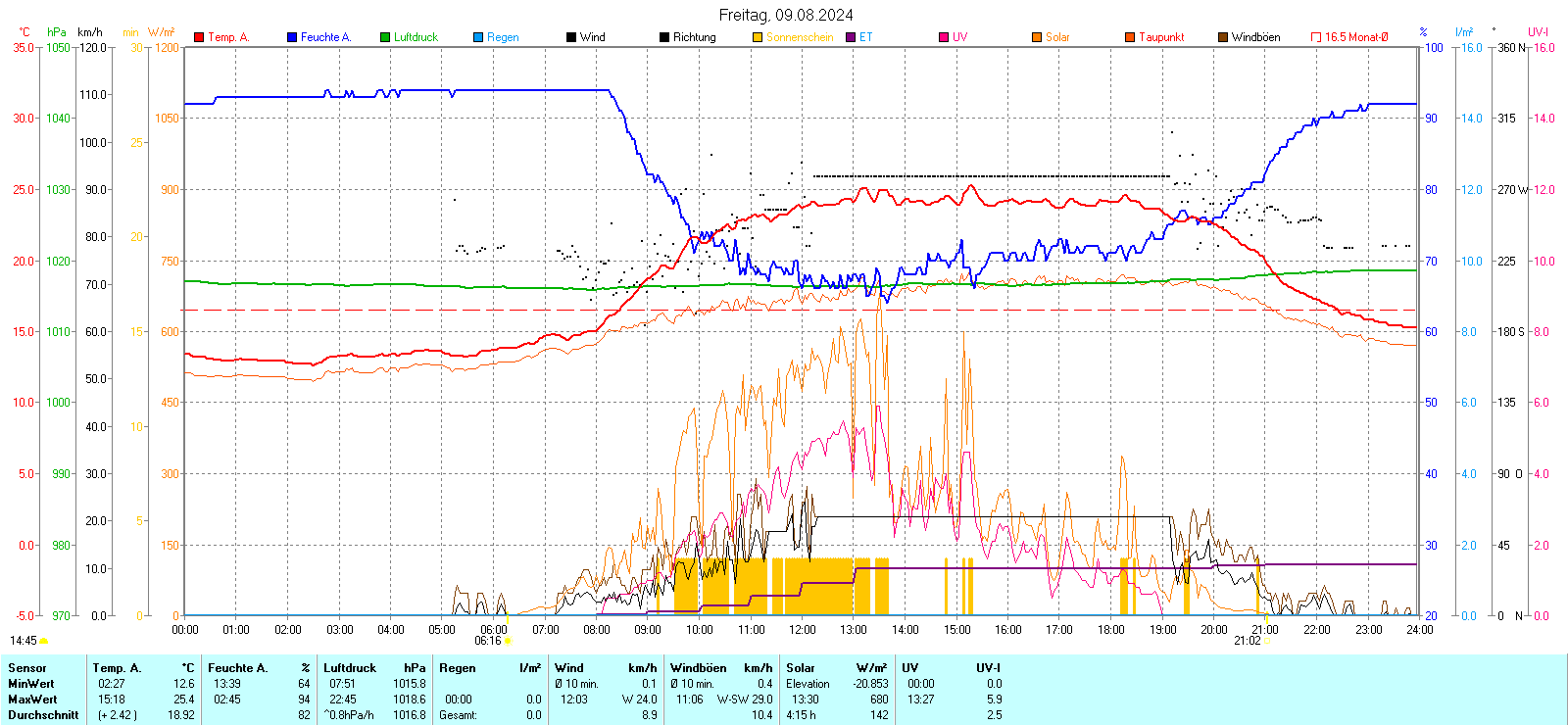Image resolution: width=1568 pixels, height=725 pixels.
Task: Click the brown Windböen legend square
Action: (x=1223, y=37)
